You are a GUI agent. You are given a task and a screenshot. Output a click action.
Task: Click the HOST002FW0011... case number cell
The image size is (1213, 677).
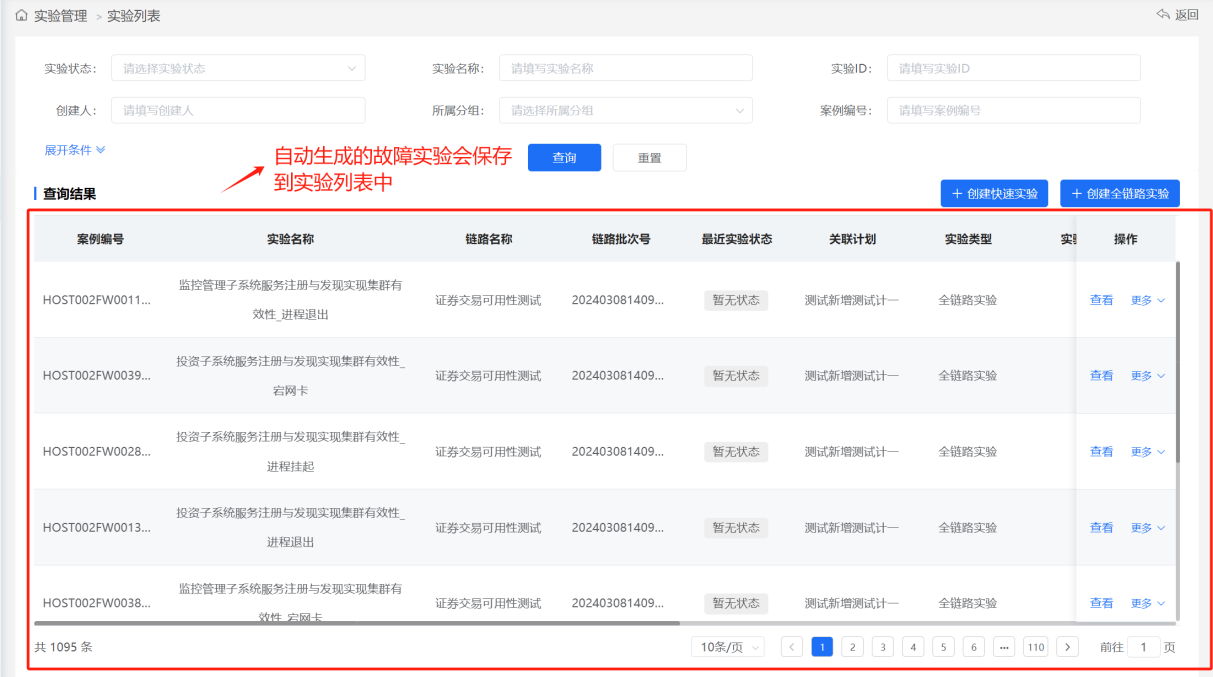(97, 300)
